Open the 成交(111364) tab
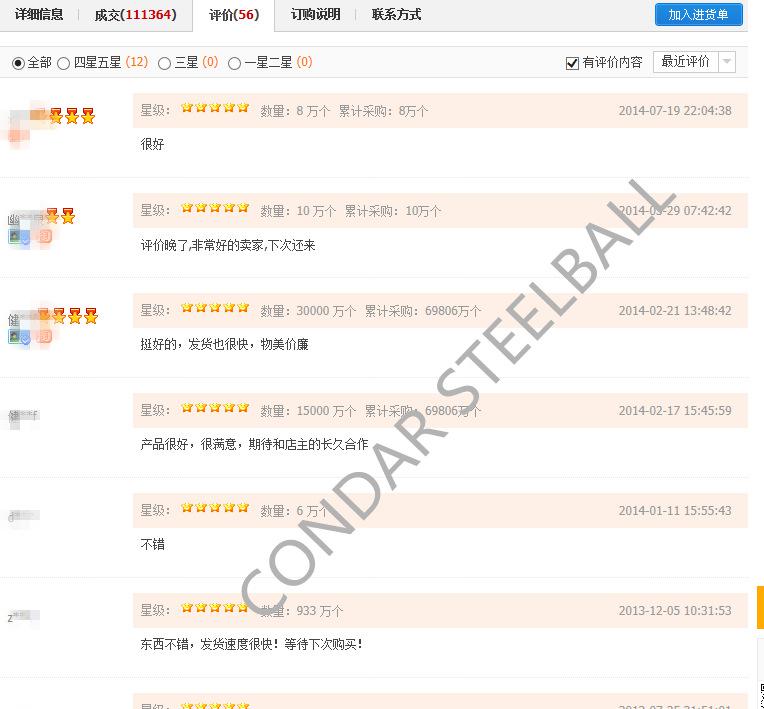Screen dimensions: 764x709 (x=135, y=15)
